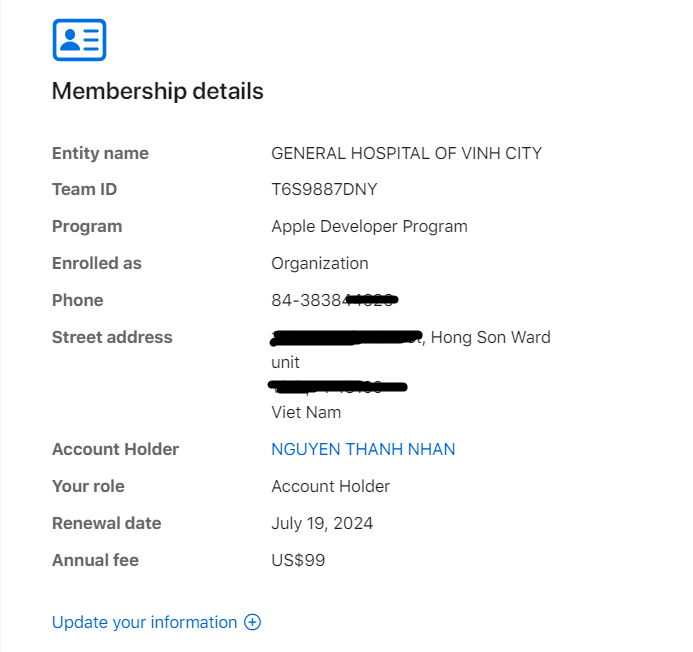
Task: Click the Entity name label
Action: [100, 153]
